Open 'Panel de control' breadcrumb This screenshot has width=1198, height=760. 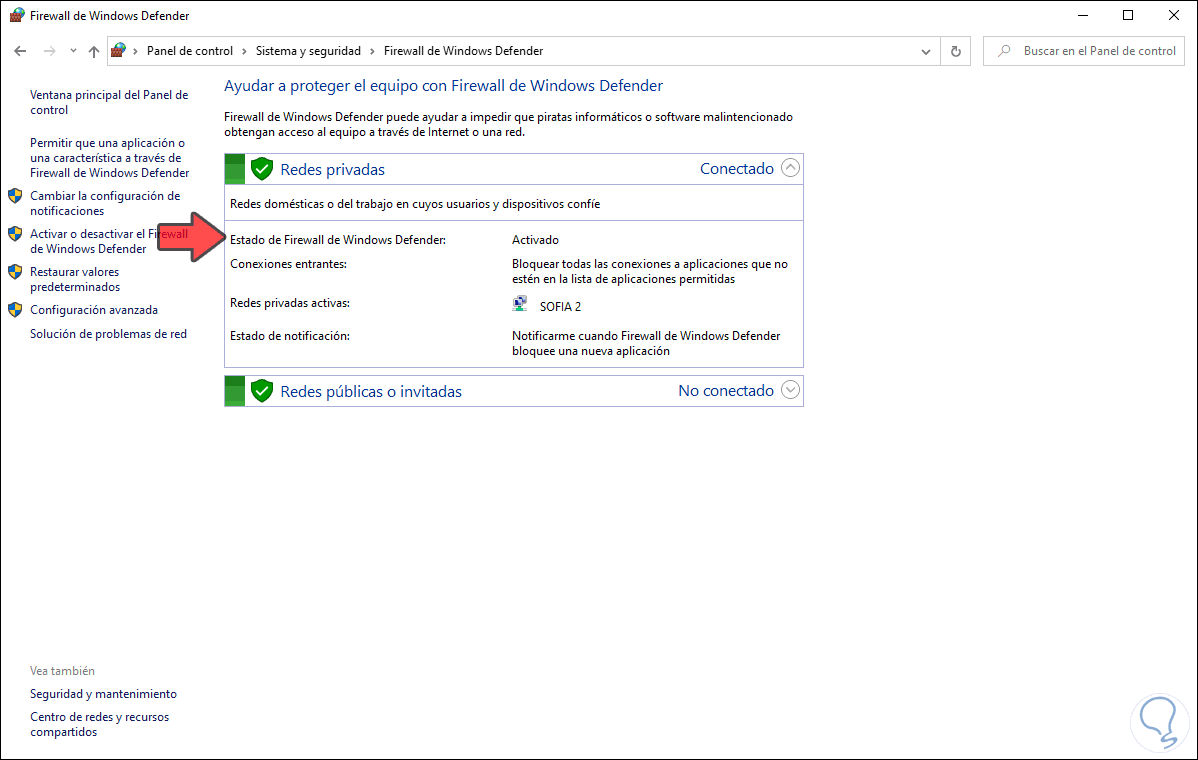click(189, 50)
